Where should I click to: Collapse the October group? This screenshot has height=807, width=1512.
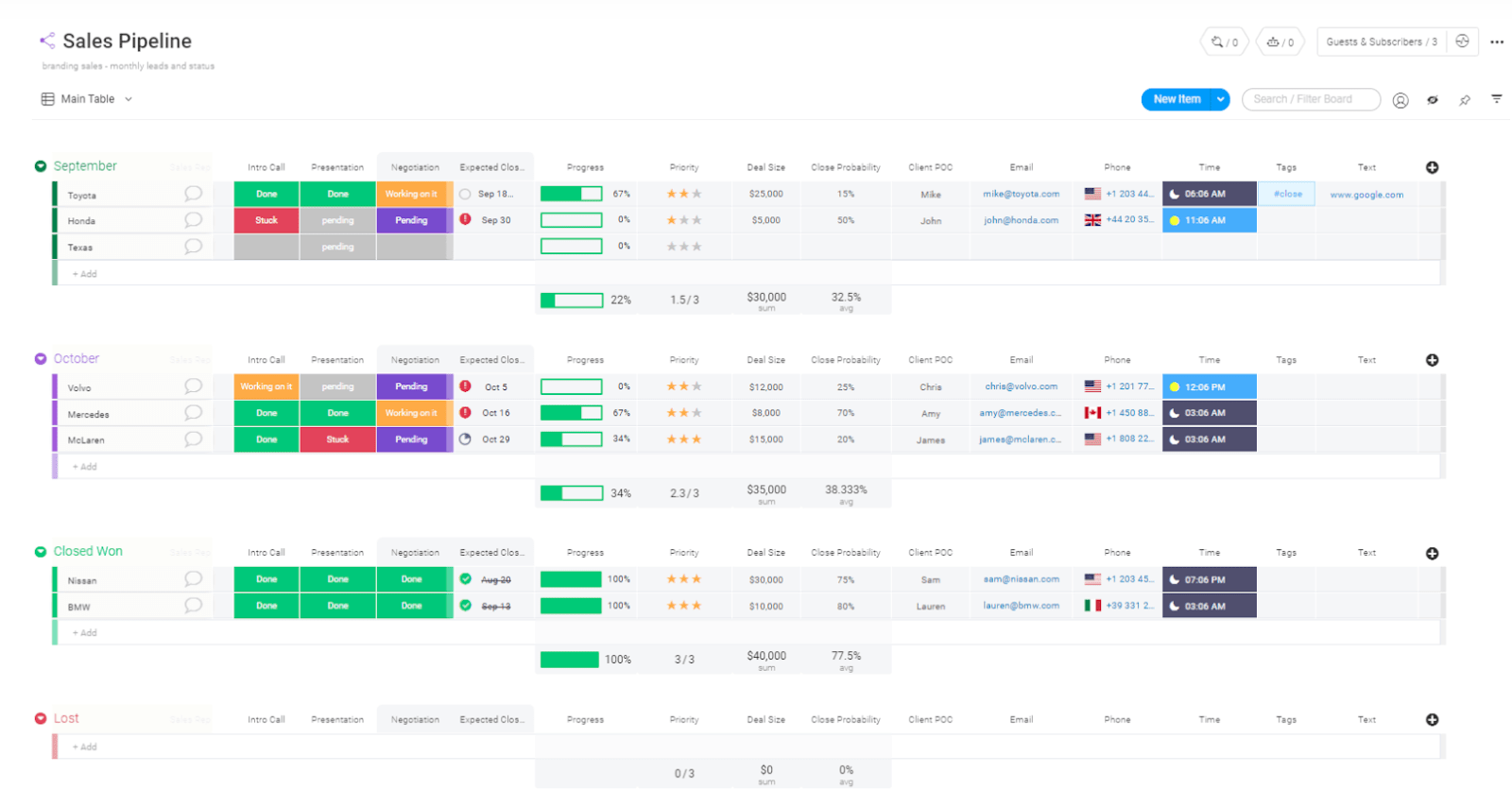[x=41, y=359]
